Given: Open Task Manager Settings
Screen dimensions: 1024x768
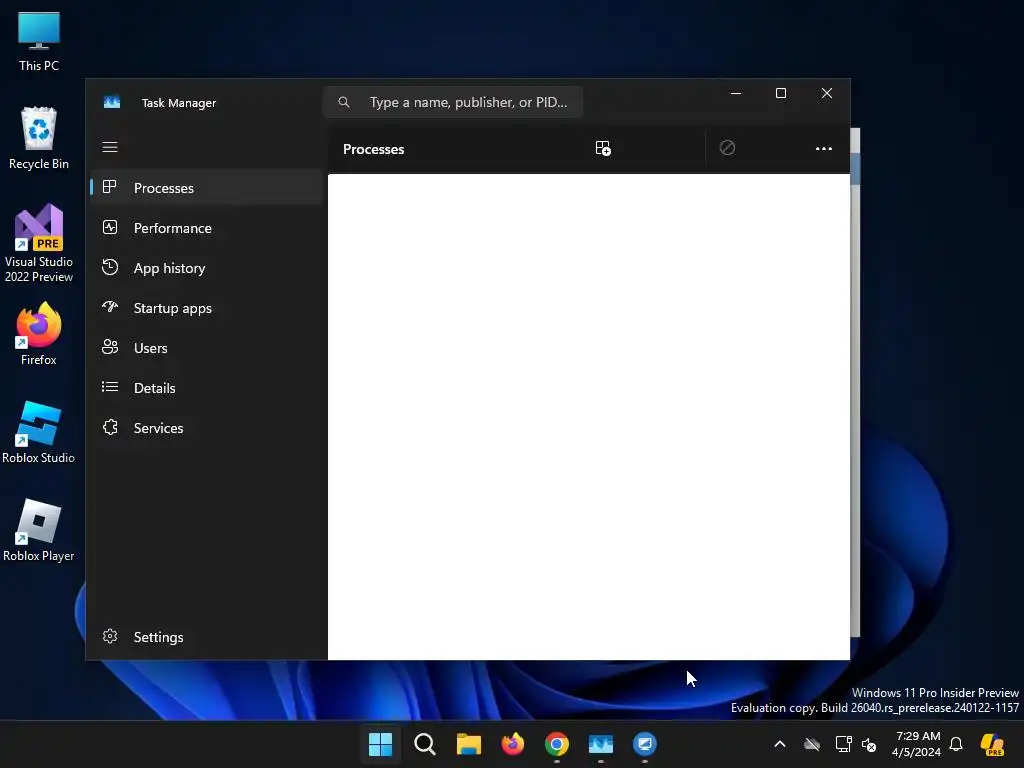Looking at the screenshot, I should tap(206, 637).
